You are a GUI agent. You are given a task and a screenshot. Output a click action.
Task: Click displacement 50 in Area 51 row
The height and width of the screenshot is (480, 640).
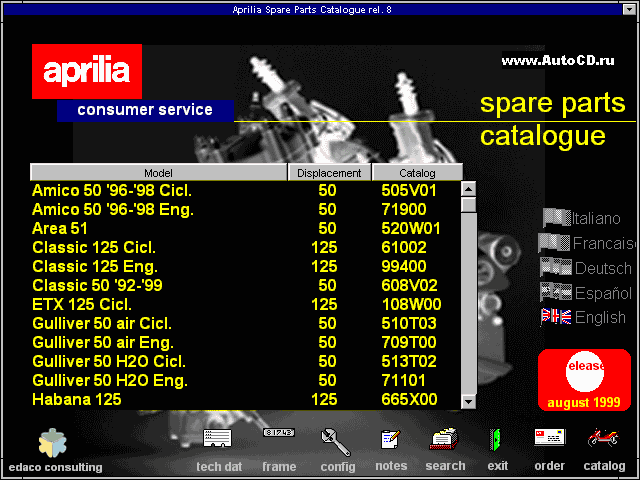tap(327, 229)
